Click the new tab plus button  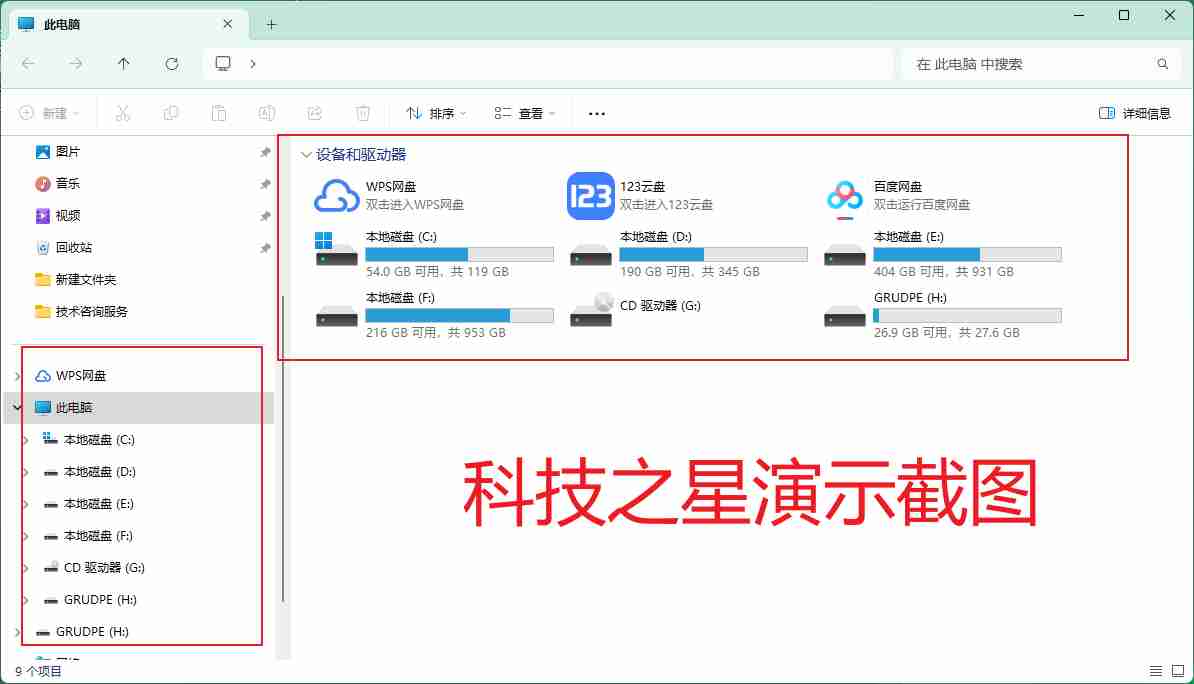pos(271,23)
